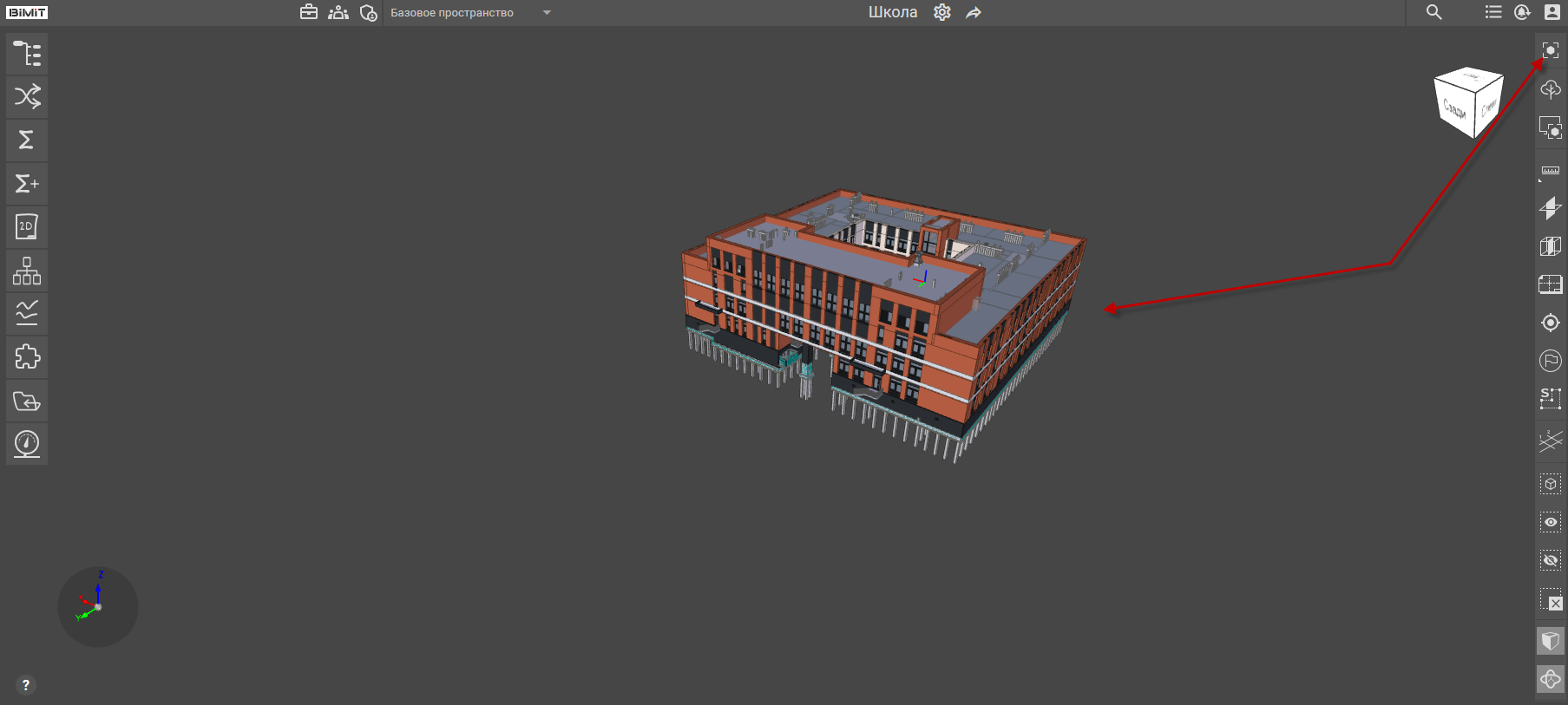The image size is (1568, 705).
Task: Open the Sigma summary tool
Action: [27, 140]
